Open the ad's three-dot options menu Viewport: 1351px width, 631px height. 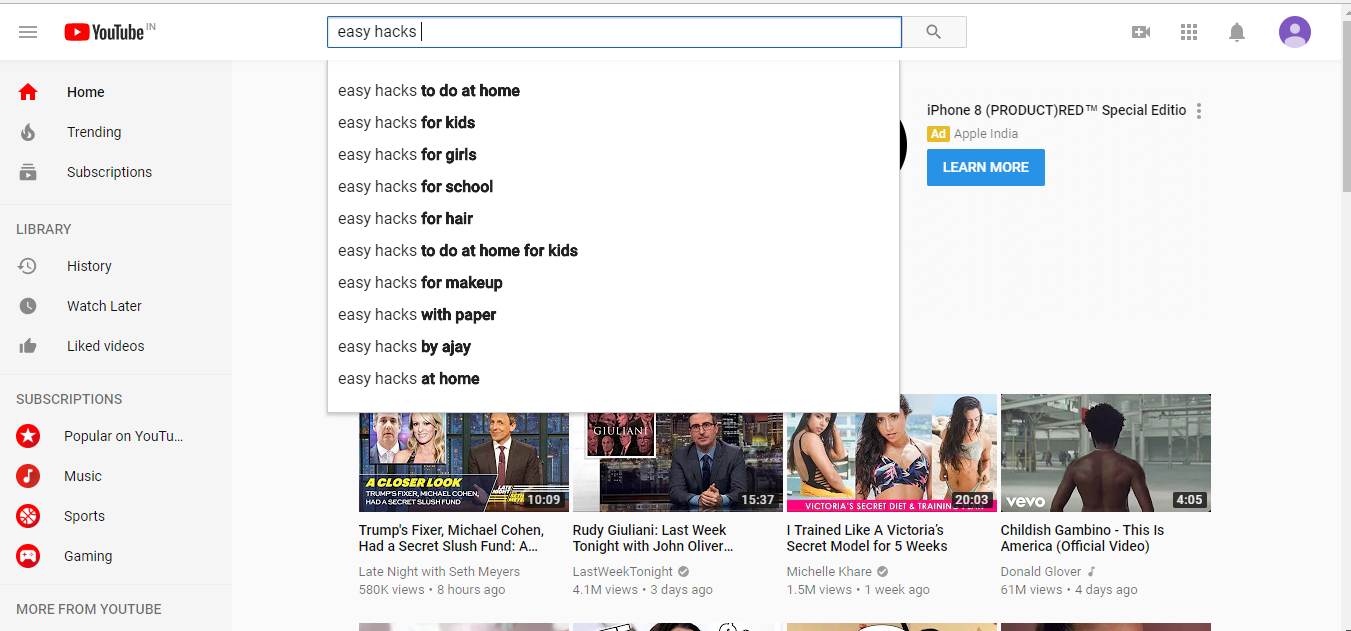1199,111
